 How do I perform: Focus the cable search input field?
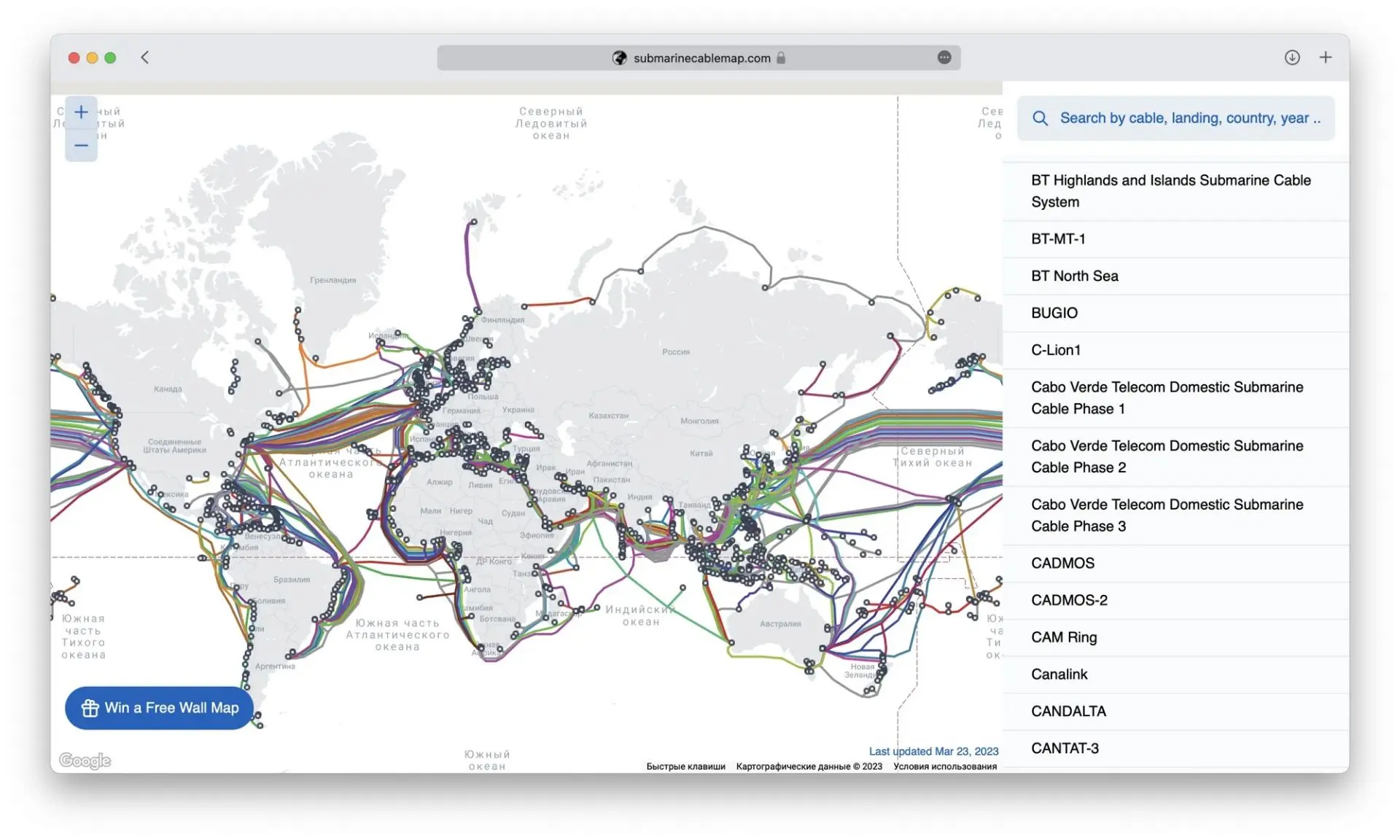[1175, 118]
